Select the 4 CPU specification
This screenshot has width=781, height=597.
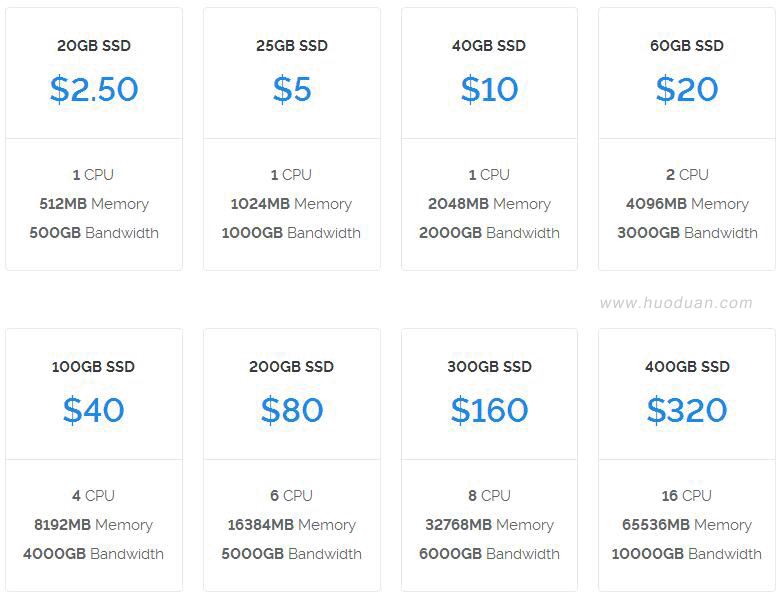click(x=93, y=495)
